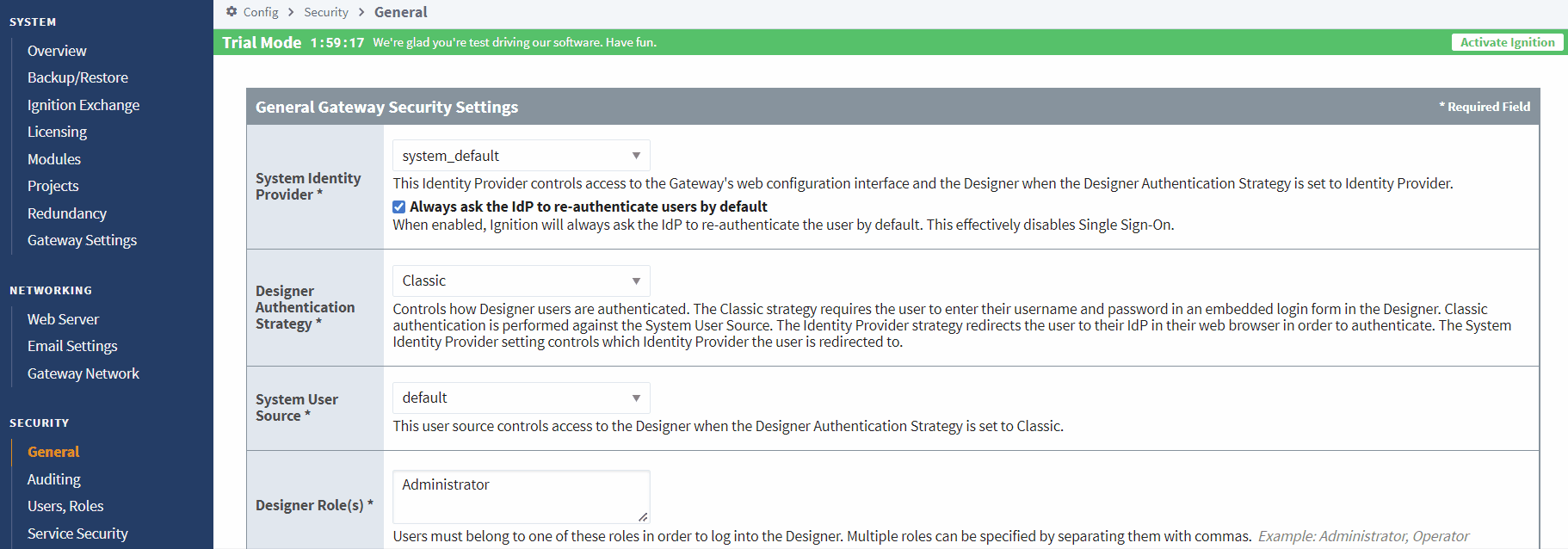Open the System Identity Provider dropdown

[522, 156]
